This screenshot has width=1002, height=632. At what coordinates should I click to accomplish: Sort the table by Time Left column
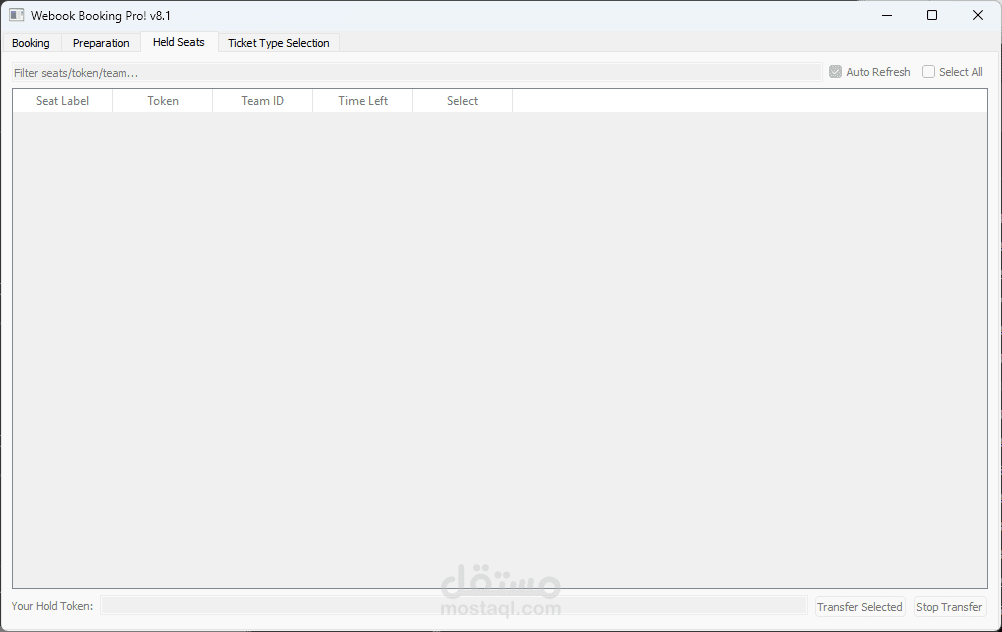tap(362, 100)
